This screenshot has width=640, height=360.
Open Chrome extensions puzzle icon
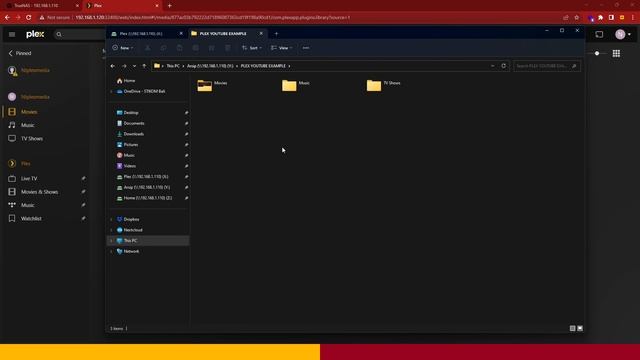(600, 18)
